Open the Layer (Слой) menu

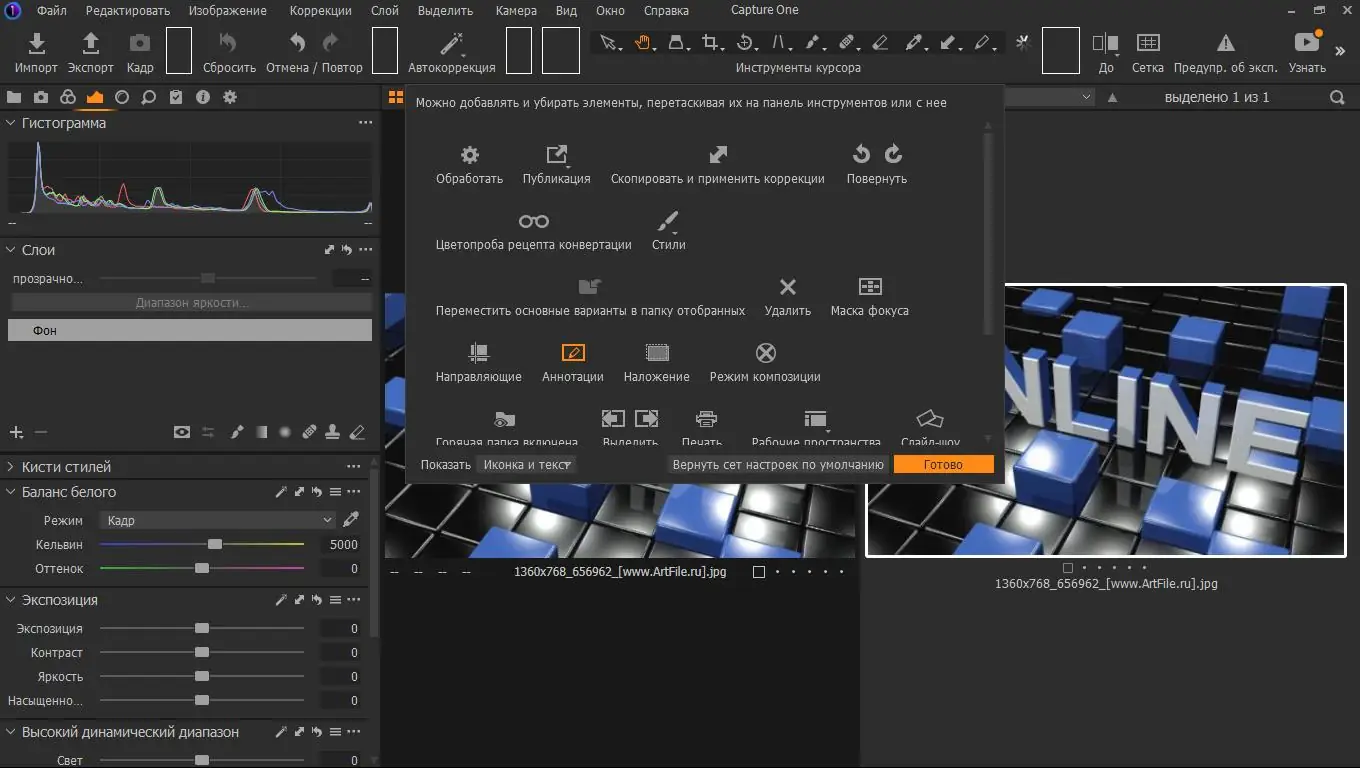click(384, 11)
